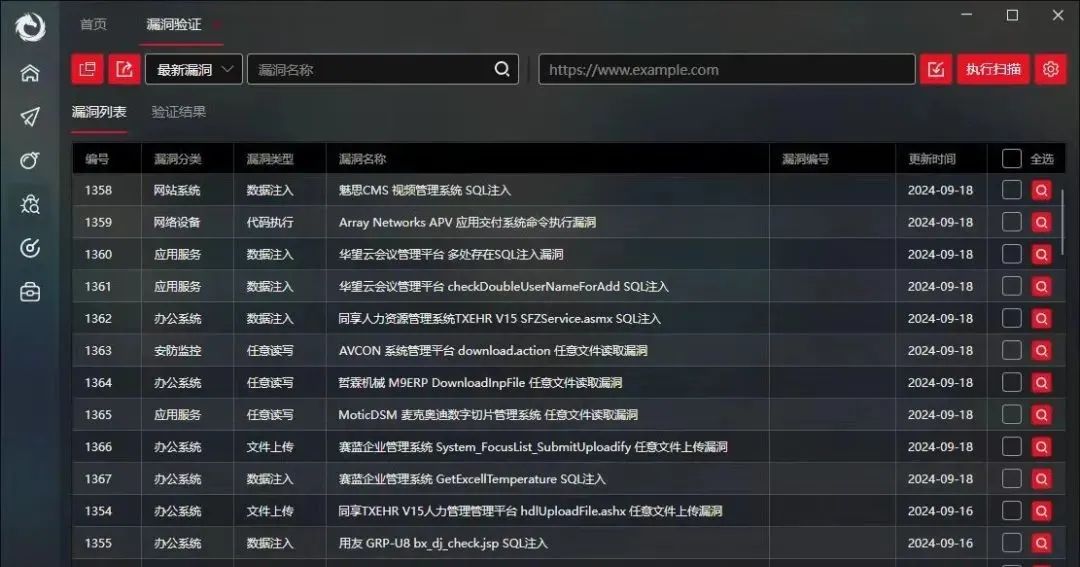Select the 漏洞验证 top tab
The width and height of the screenshot is (1080, 567).
point(174,25)
